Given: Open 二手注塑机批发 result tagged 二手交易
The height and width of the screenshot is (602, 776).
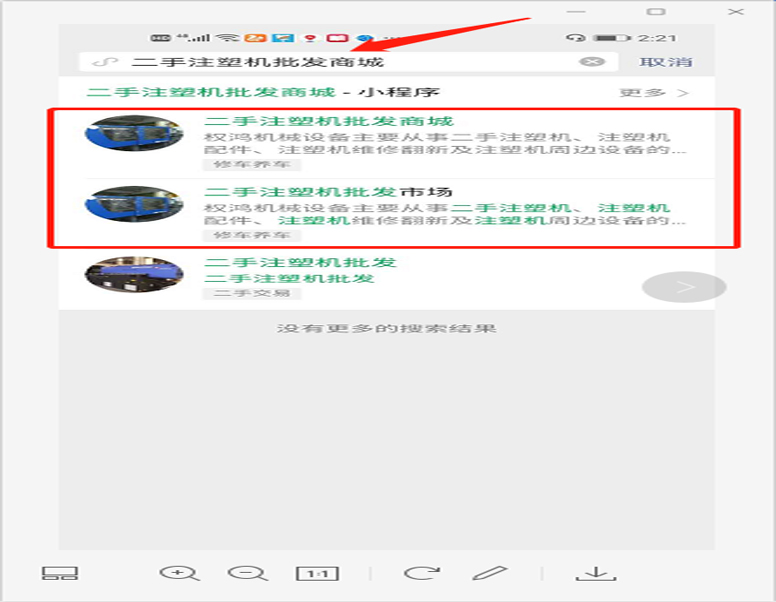Looking at the screenshot, I should [387, 278].
